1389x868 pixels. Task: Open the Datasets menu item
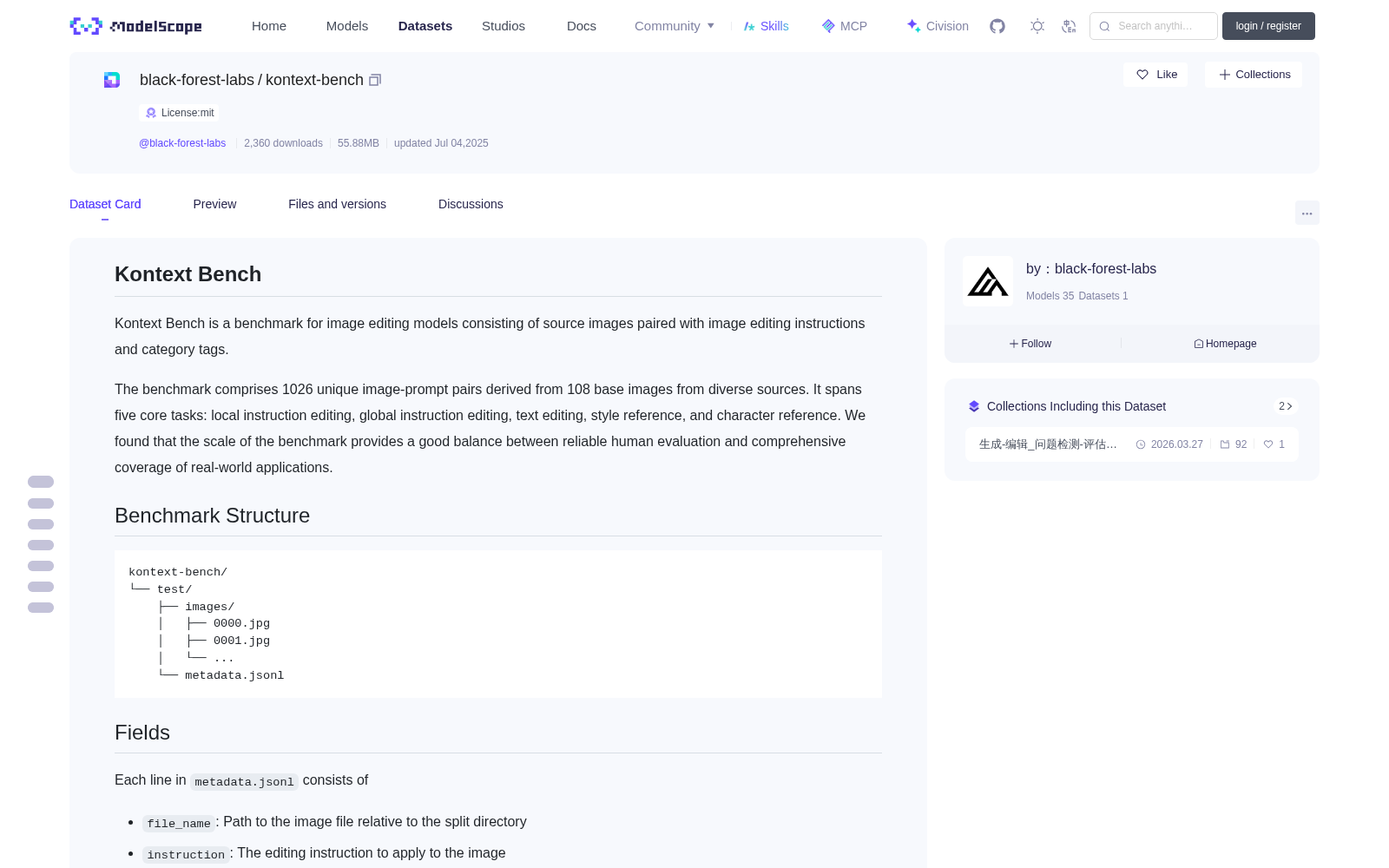pos(425,26)
